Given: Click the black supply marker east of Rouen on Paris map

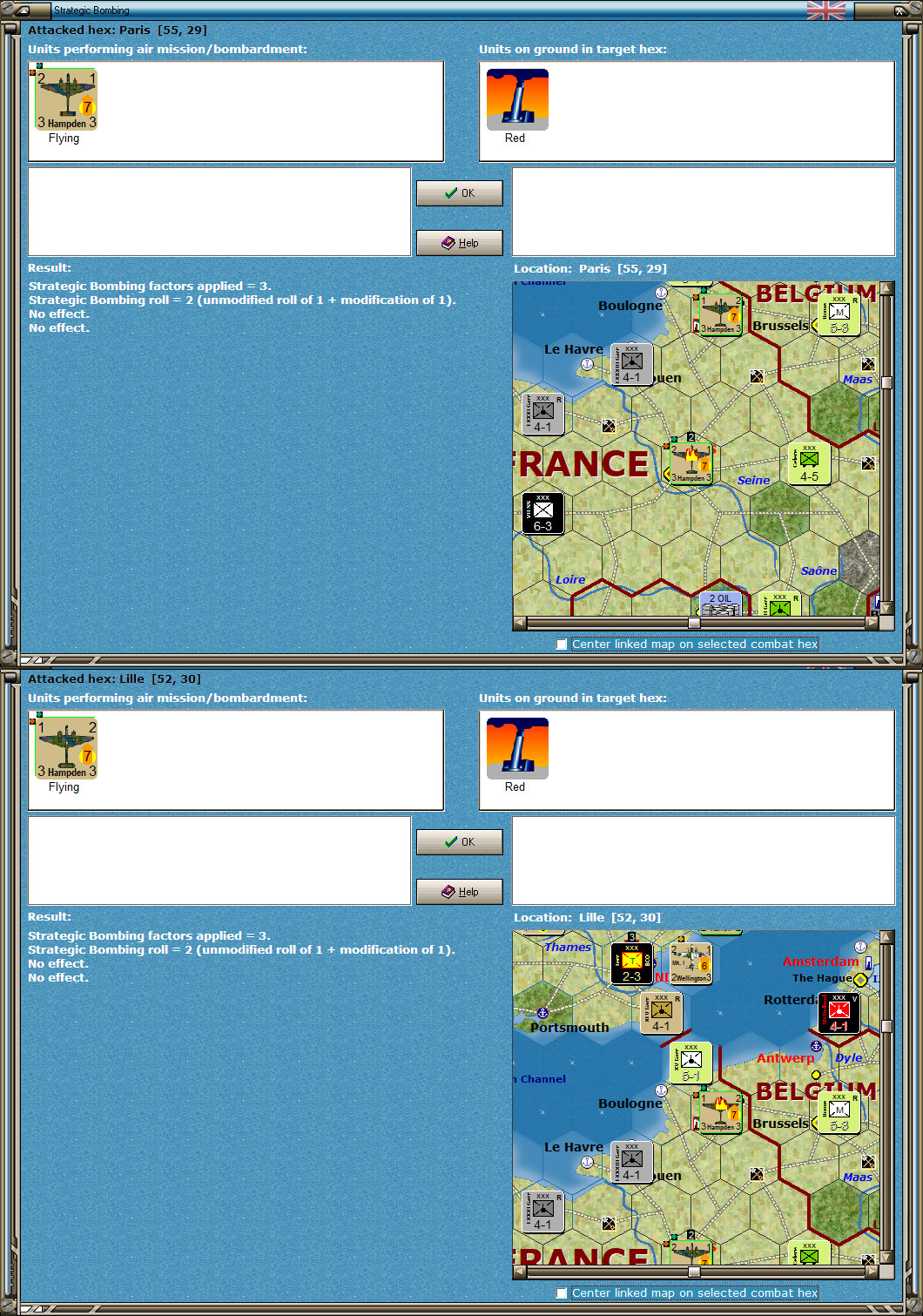Looking at the screenshot, I should pos(757,376).
